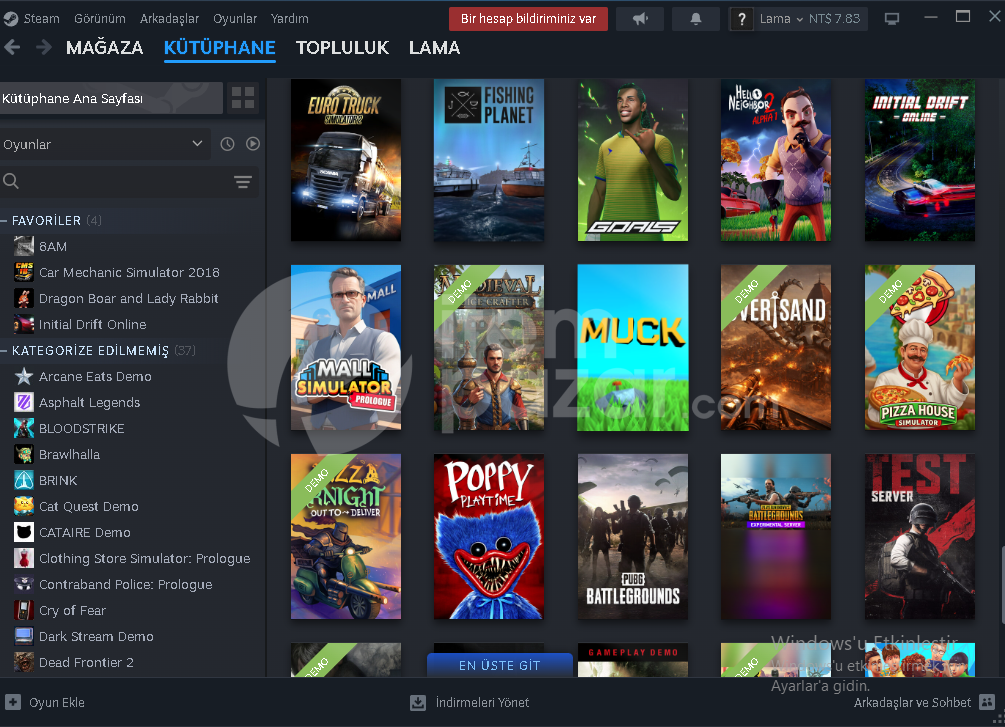Viewport: 1005px width, 727px height.
Task: Open the Görünüm menu
Action: 100,19
